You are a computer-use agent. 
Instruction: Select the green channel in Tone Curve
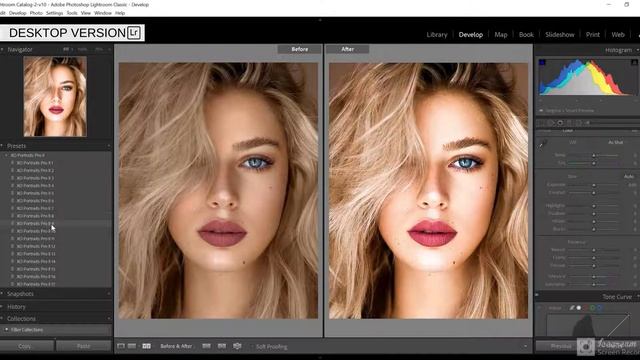(x=592, y=308)
